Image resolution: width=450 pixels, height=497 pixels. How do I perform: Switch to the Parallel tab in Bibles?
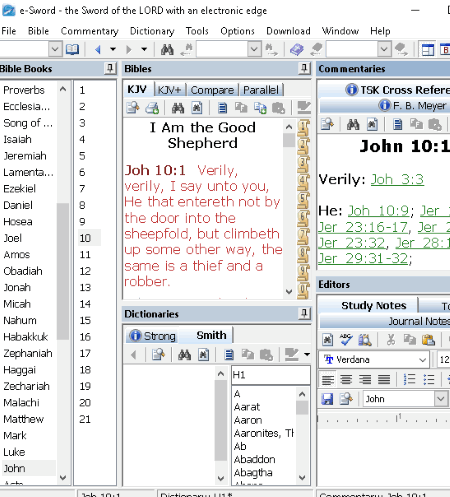[261, 90]
